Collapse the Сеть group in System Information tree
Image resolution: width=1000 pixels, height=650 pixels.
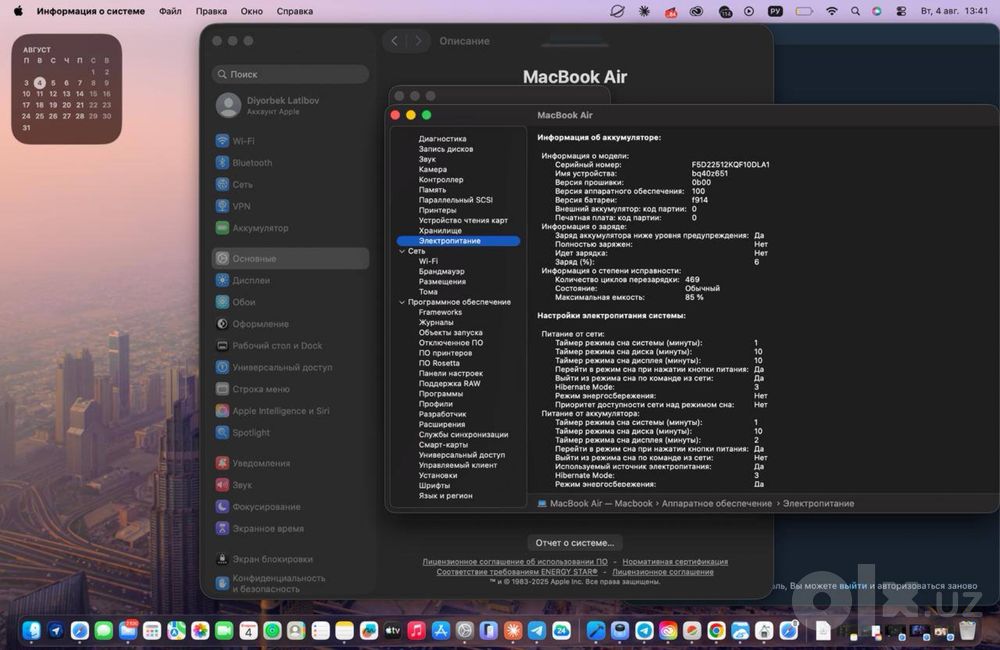pos(402,251)
